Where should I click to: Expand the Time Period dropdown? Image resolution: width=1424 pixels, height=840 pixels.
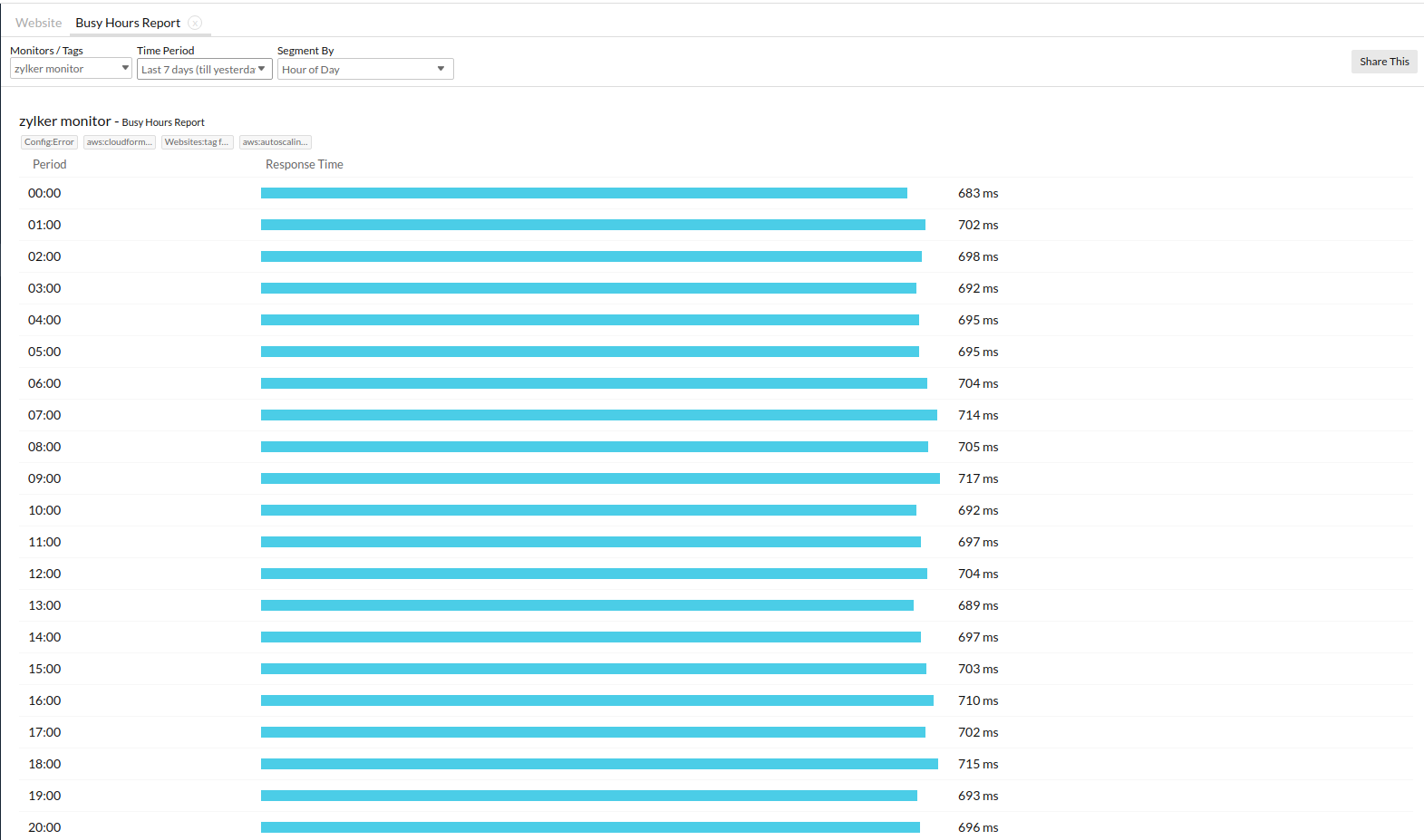204,70
